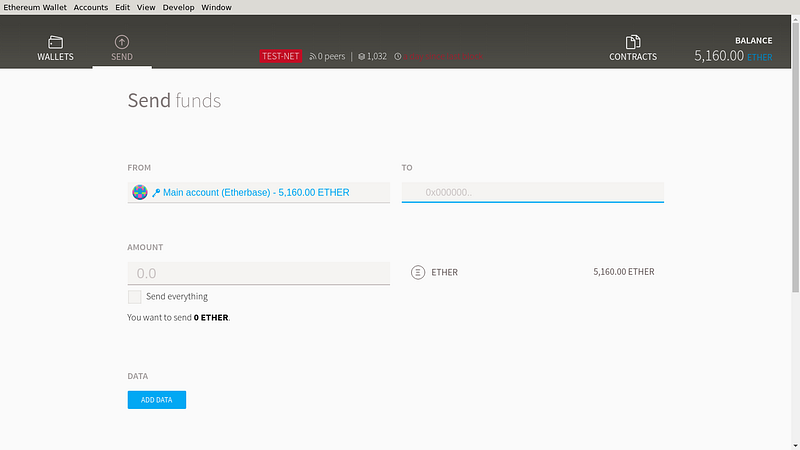Click the clock icon for last block
Screen dimensions: 800x450
[x=397, y=57]
